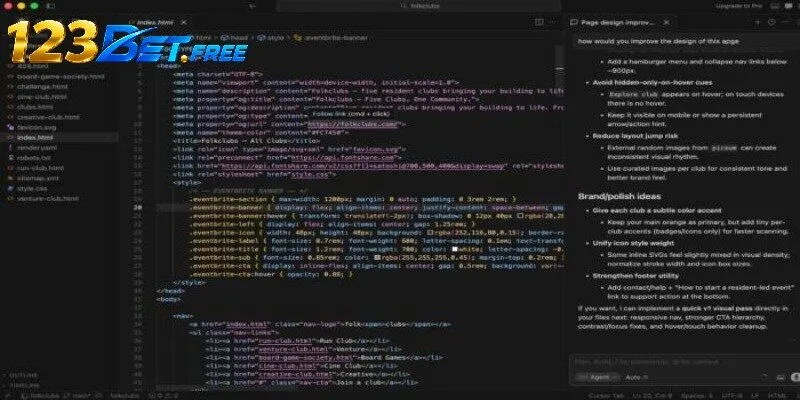Open challenge.html in the explorer
Screen dimensions: 800x400
click(x=42, y=87)
